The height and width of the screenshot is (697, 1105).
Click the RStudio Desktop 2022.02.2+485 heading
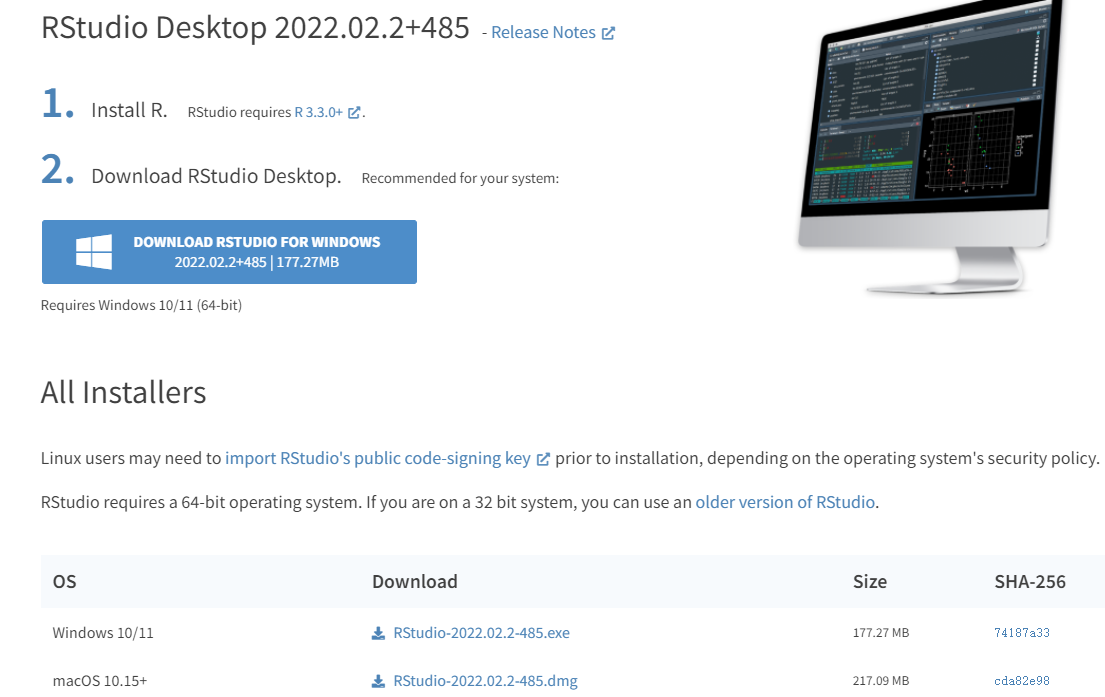255,28
